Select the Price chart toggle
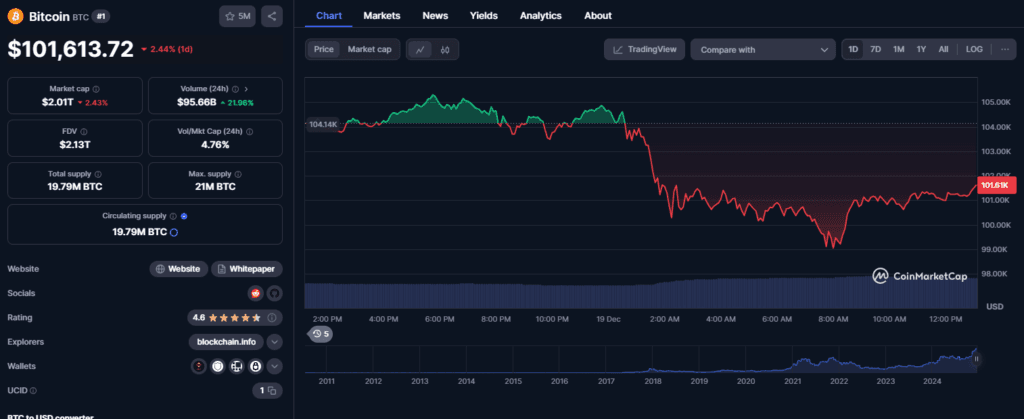1024x419 pixels. [324, 50]
